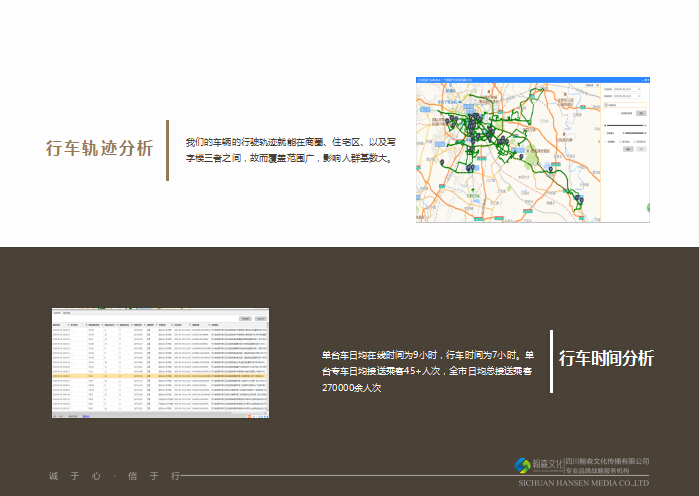This screenshot has width=699, height=496.
Task: Open the end date dropdown in map panel
Action: (x=627, y=97)
